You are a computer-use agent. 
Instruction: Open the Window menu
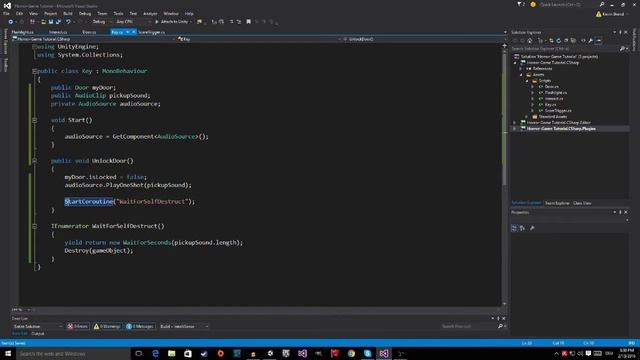[x=171, y=13]
